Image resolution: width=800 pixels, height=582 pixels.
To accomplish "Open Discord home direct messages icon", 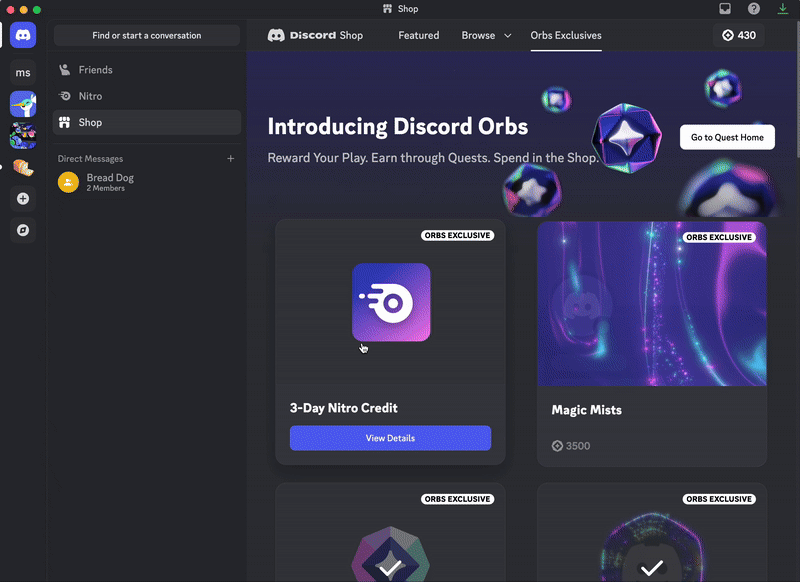I will click(x=22, y=35).
